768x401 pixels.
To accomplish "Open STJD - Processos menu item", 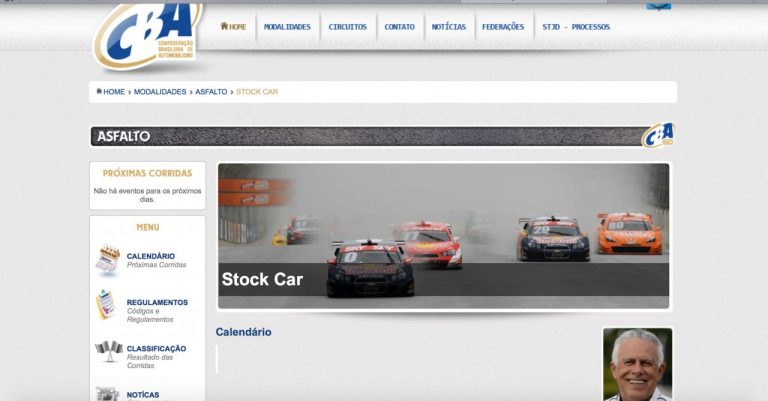I will pyautogui.click(x=575, y=27).
